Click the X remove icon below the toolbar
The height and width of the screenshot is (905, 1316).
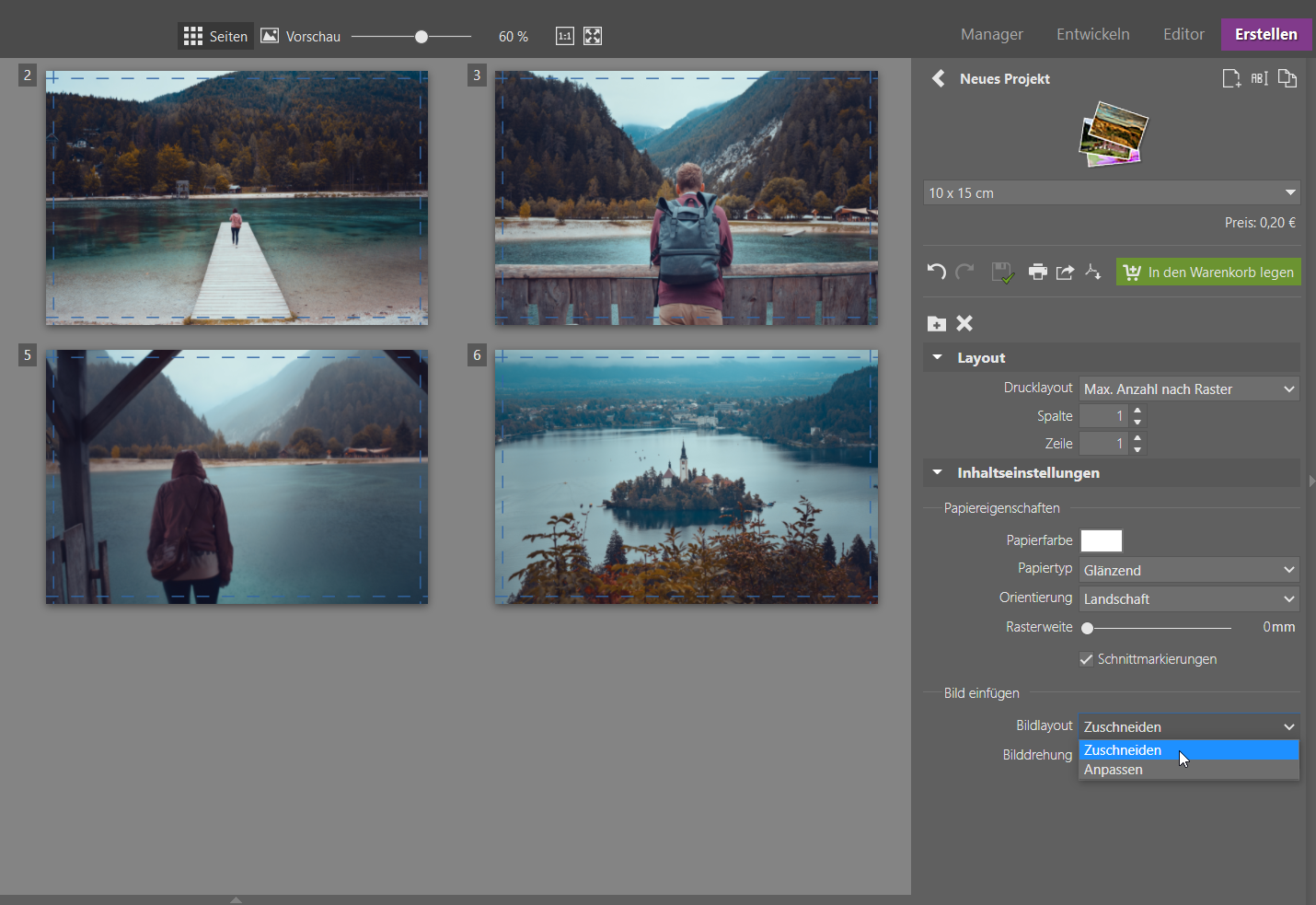[x=964, y=323]
